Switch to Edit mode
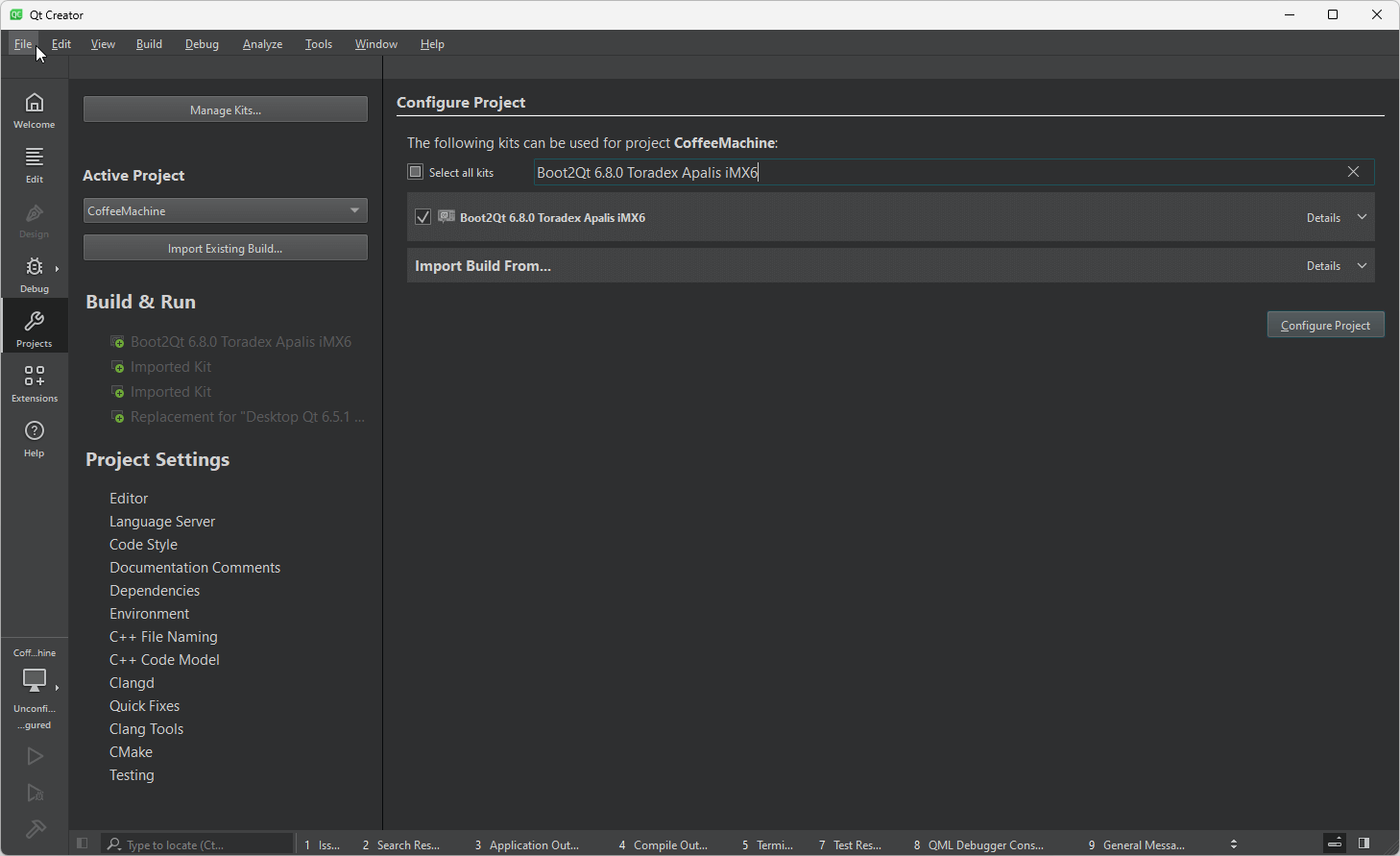The height and width of the screenshot is (856, 1400). tap(35, 164)
